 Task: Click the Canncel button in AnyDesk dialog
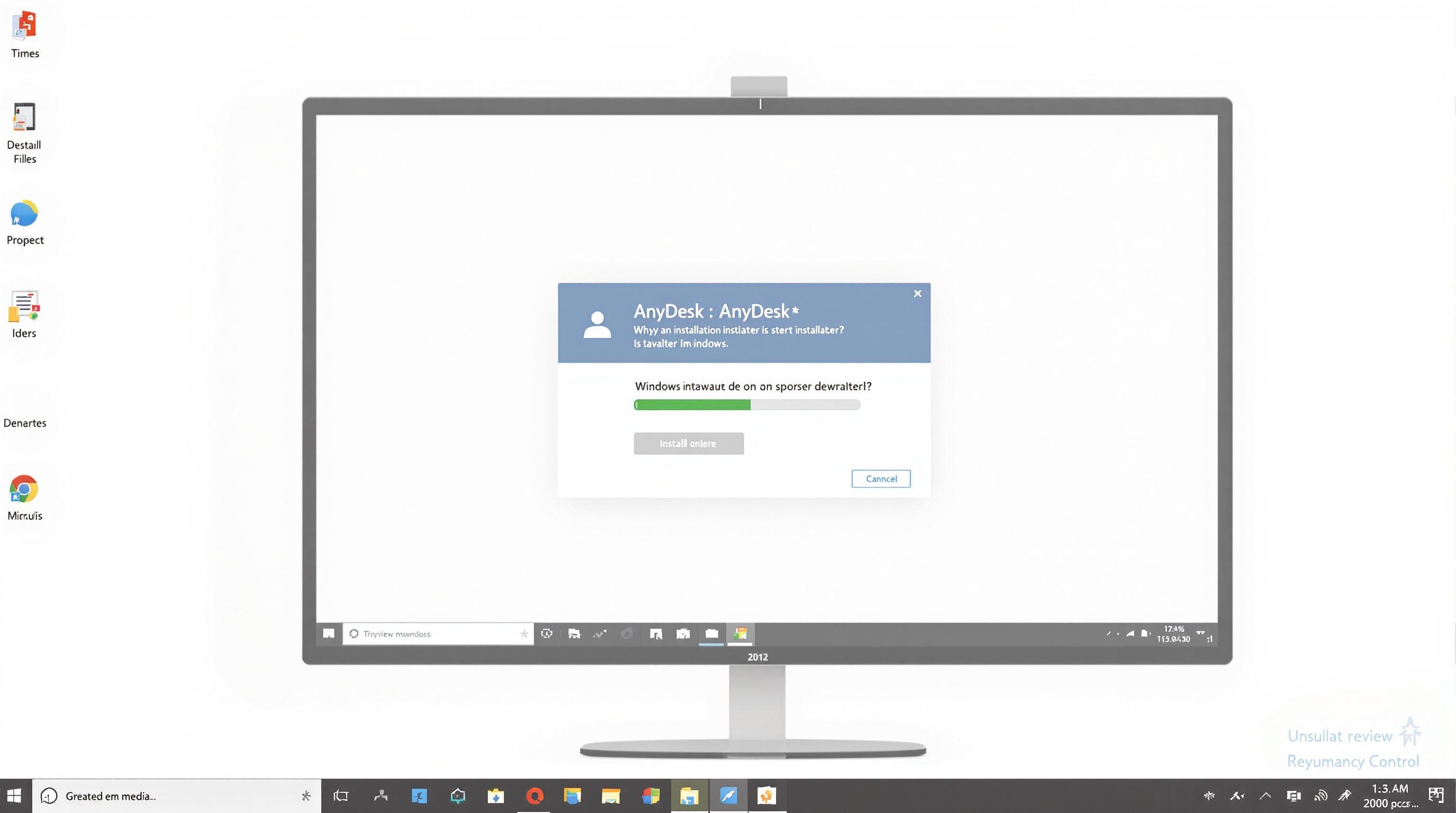[881, 479]
